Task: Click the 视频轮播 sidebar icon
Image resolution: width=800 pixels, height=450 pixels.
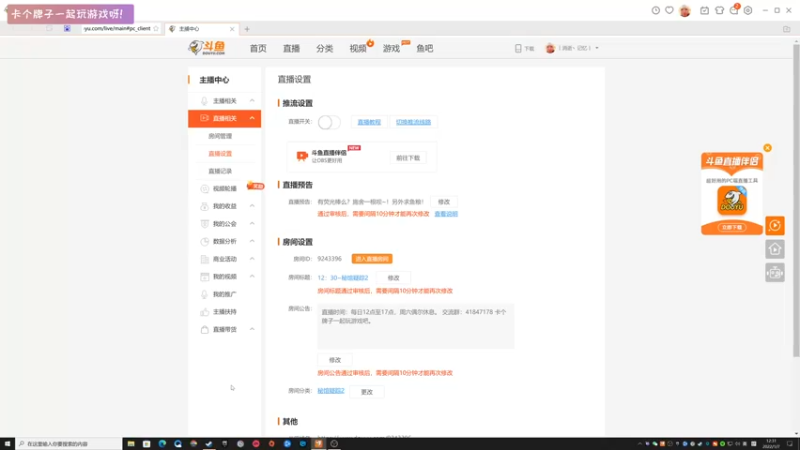Action: tap(205, 189)
